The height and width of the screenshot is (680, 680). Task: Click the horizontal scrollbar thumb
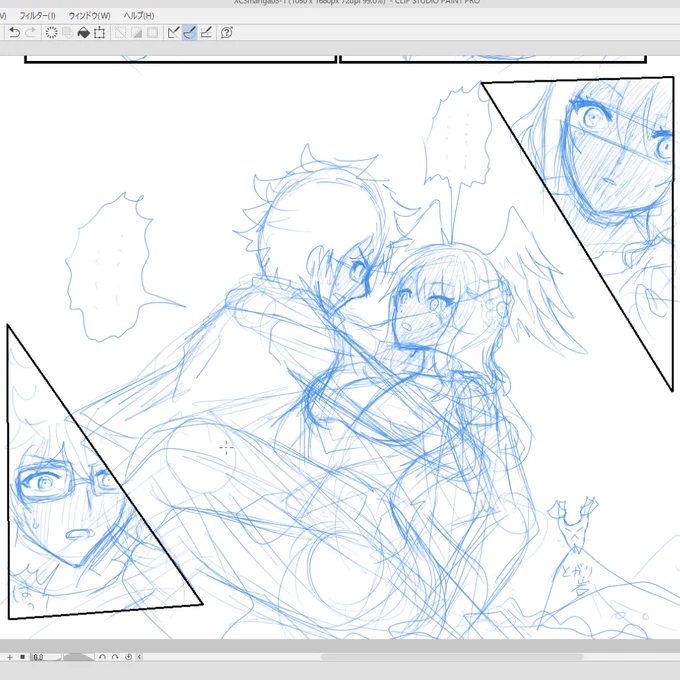pos(451,657)
